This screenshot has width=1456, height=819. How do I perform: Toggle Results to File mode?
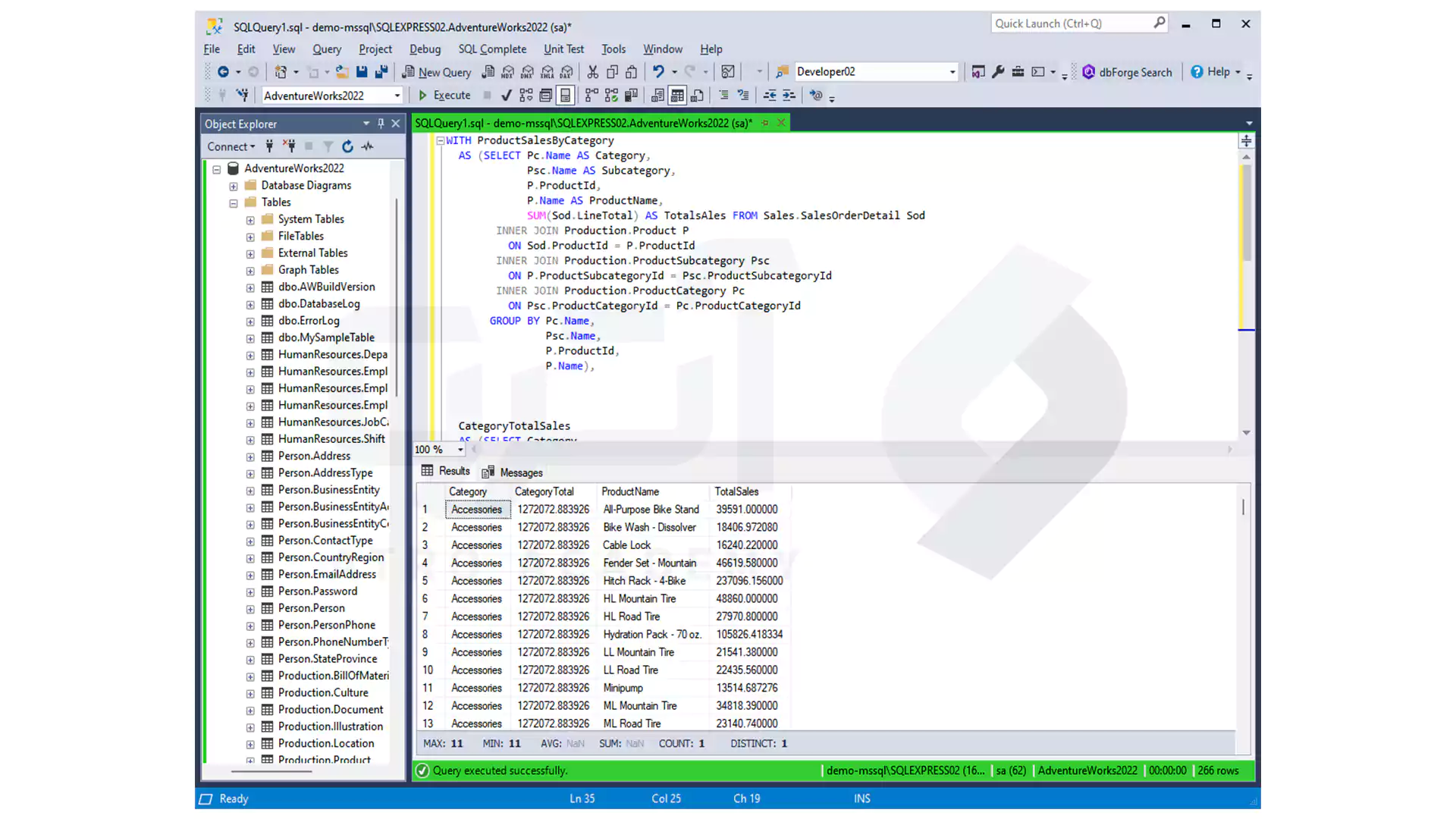[x=697, y=96]
